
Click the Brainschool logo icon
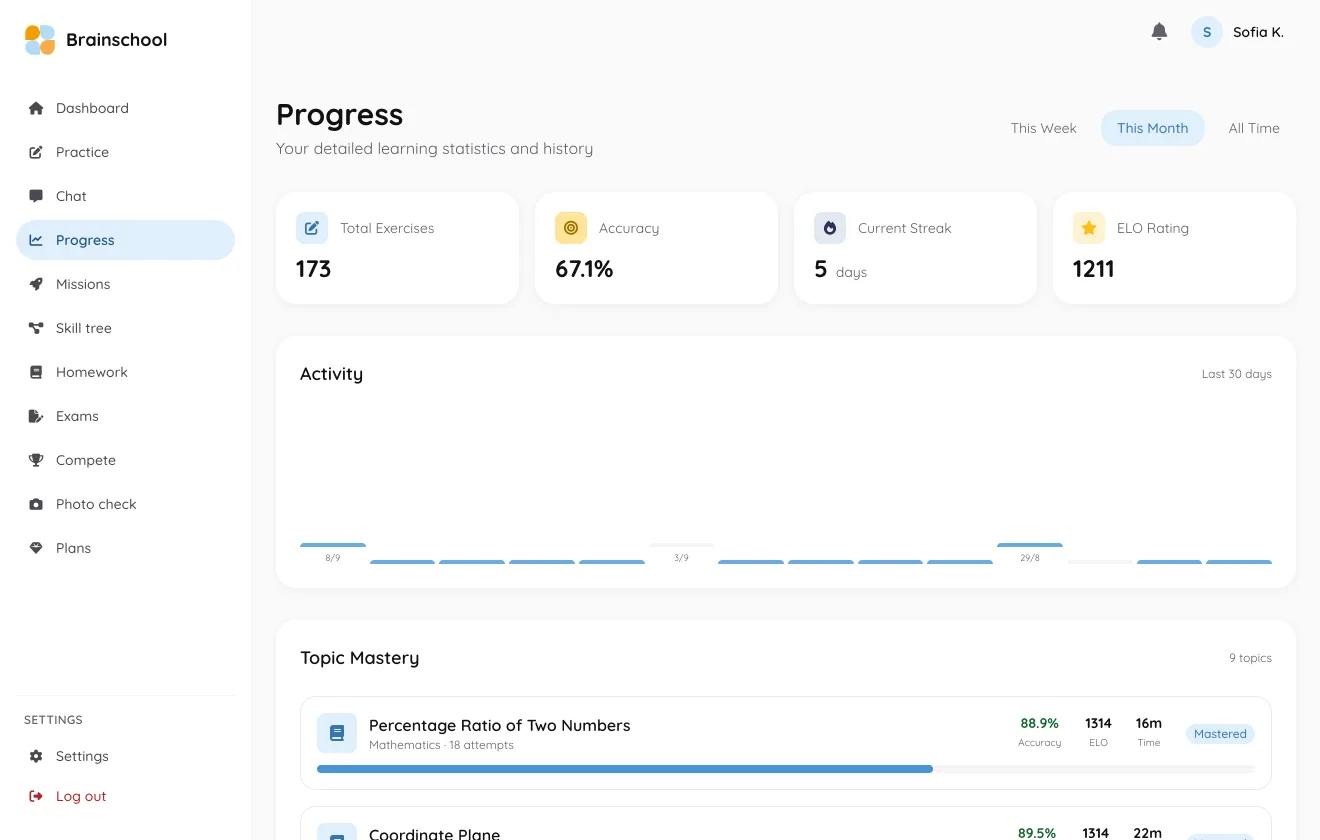click(x=40, y=40)
